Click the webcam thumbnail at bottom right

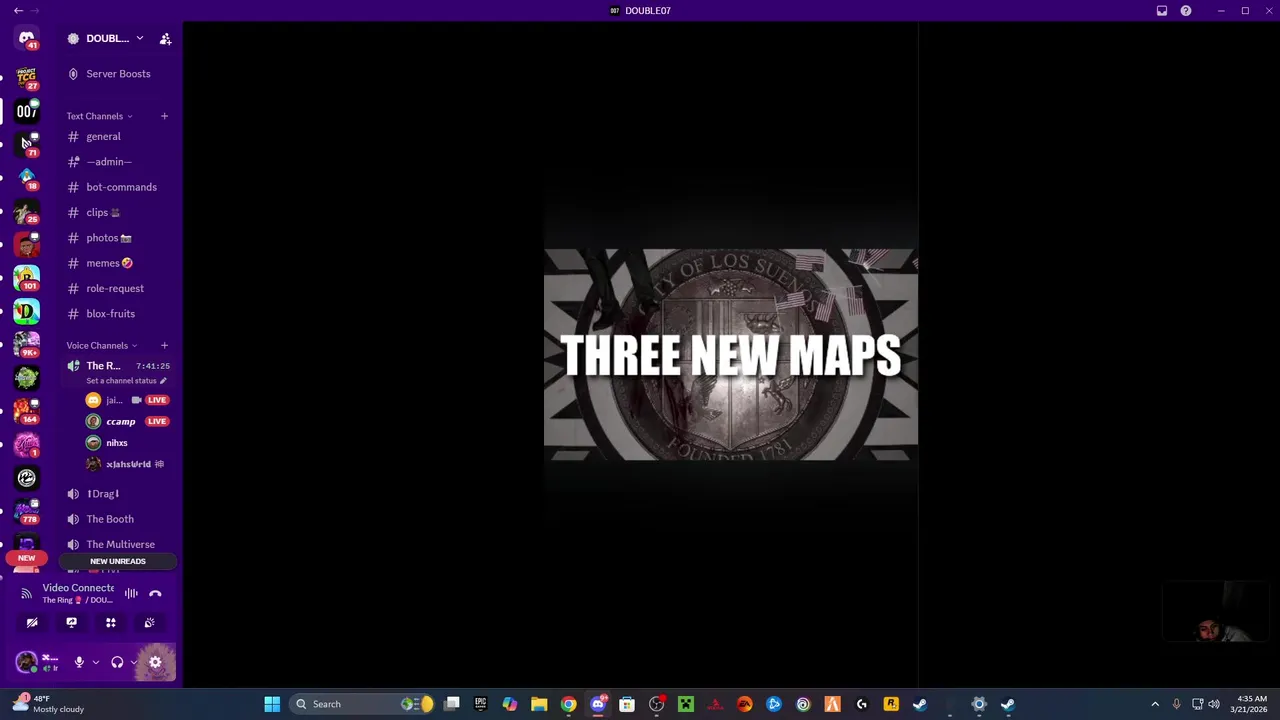pyautogui.click(x=1218, y=611)
